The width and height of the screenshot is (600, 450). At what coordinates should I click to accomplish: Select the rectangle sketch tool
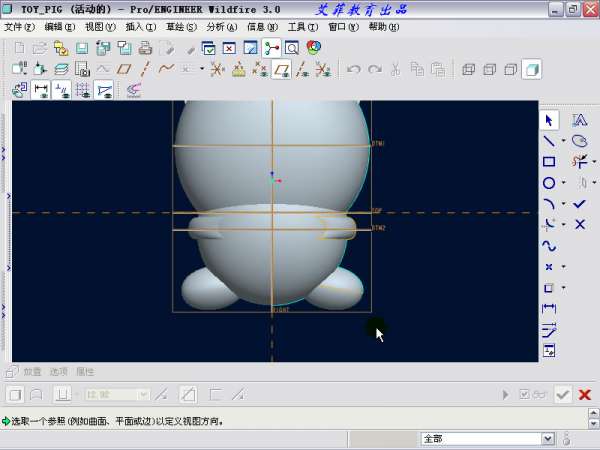(549, 162)
